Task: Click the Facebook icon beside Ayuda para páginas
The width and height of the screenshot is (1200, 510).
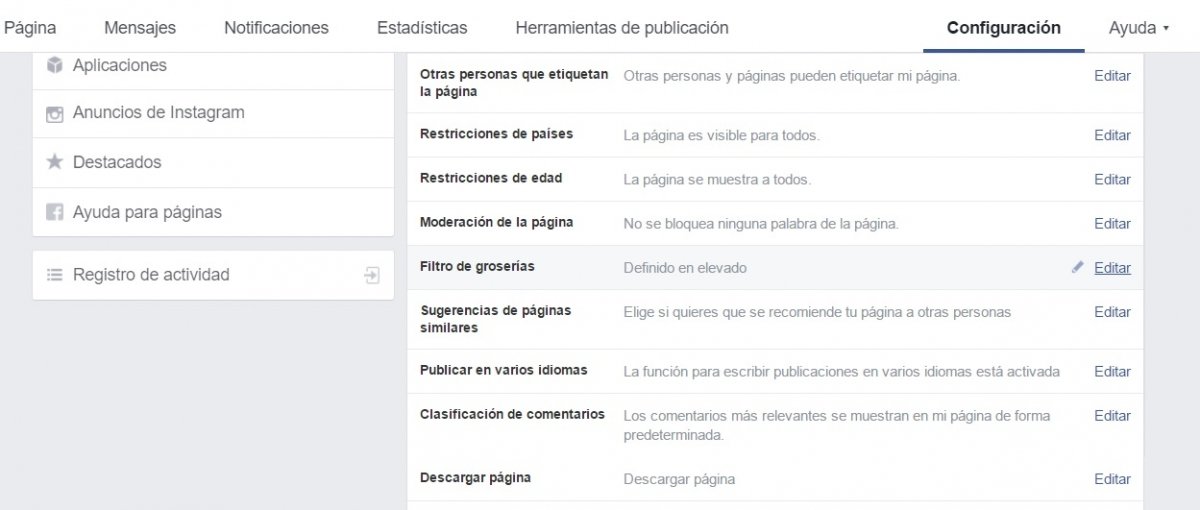Action: [x=55, y=212]
